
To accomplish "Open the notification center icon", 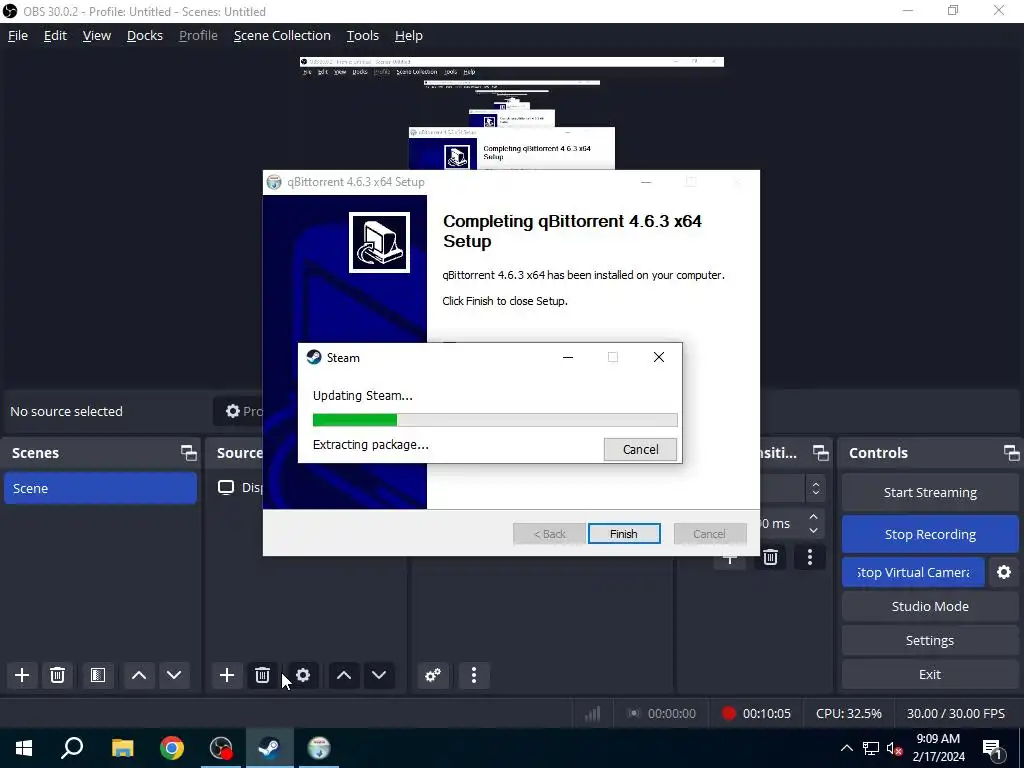I will (992, 748).
